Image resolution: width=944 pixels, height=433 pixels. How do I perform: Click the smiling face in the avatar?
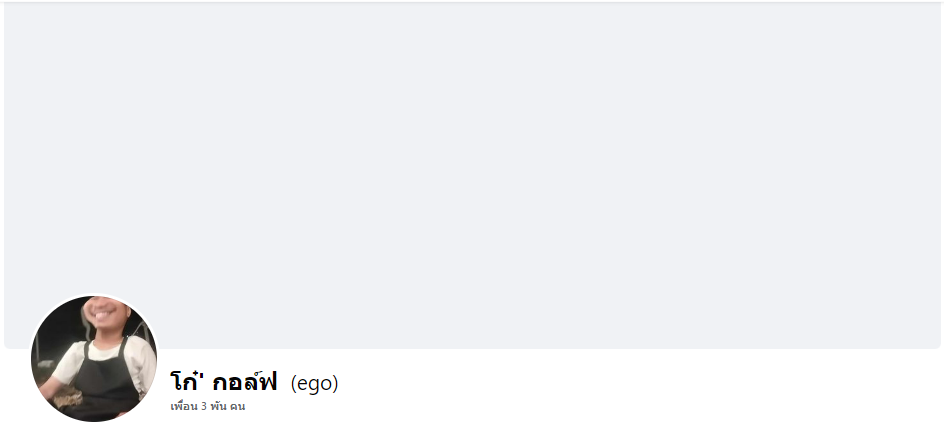pyautogui.click(x=105, y=318)
